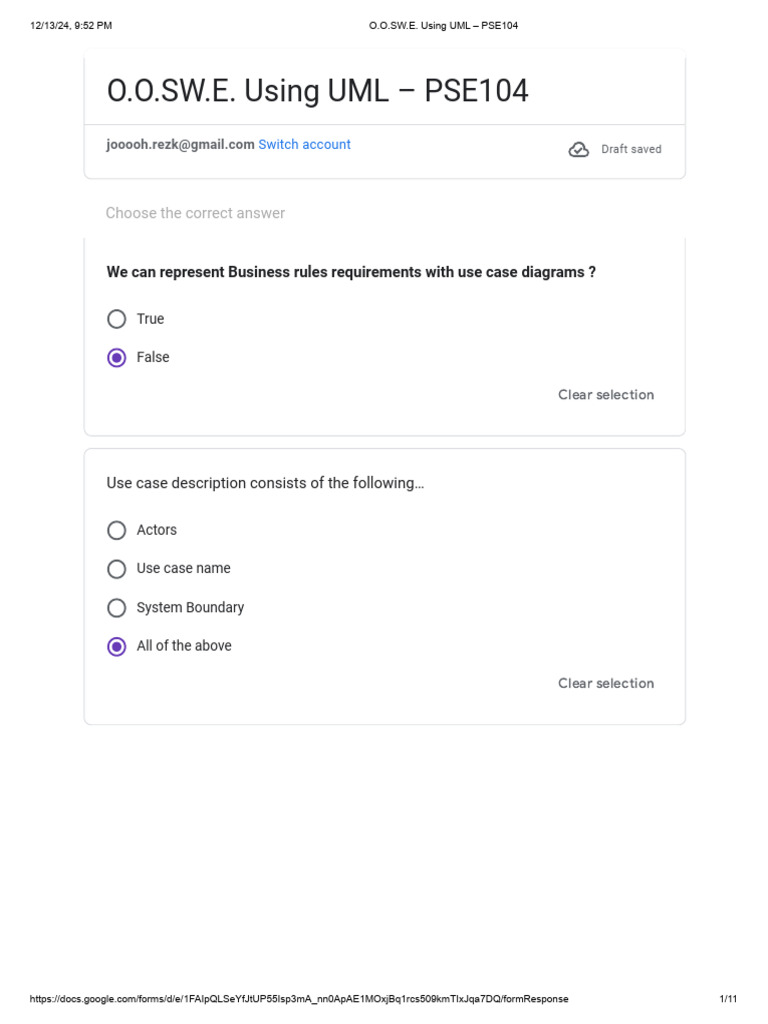Choose the System Boundary option

[117, 608]
